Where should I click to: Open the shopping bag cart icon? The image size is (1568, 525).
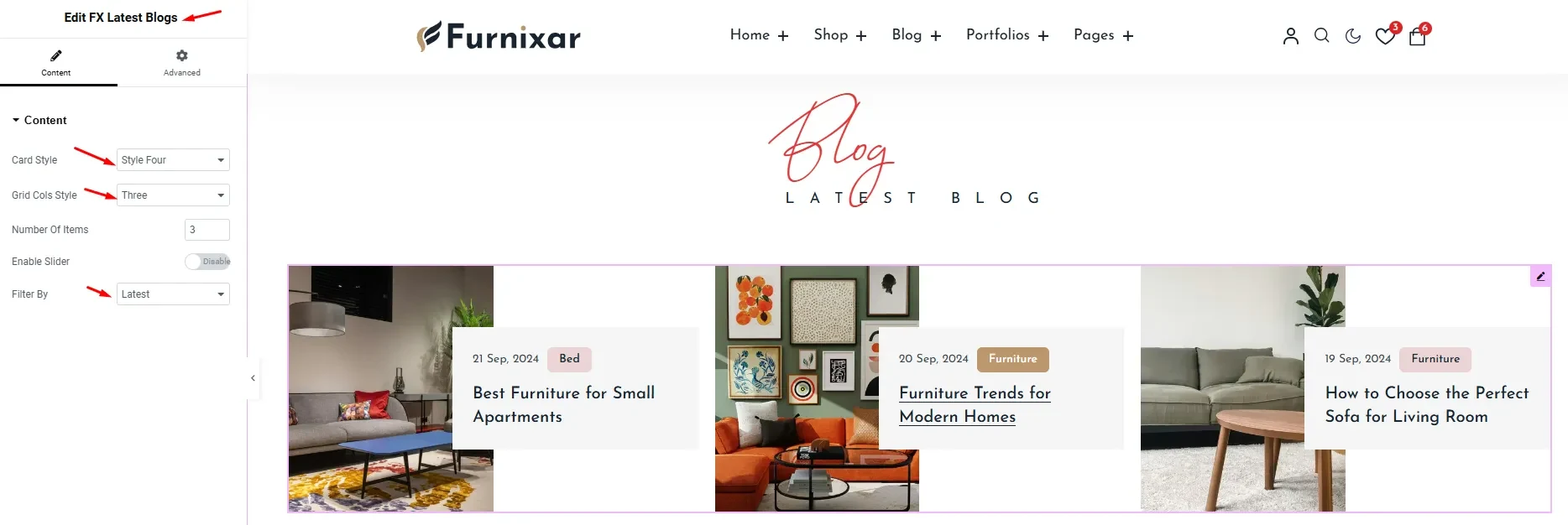(1418, 36)
